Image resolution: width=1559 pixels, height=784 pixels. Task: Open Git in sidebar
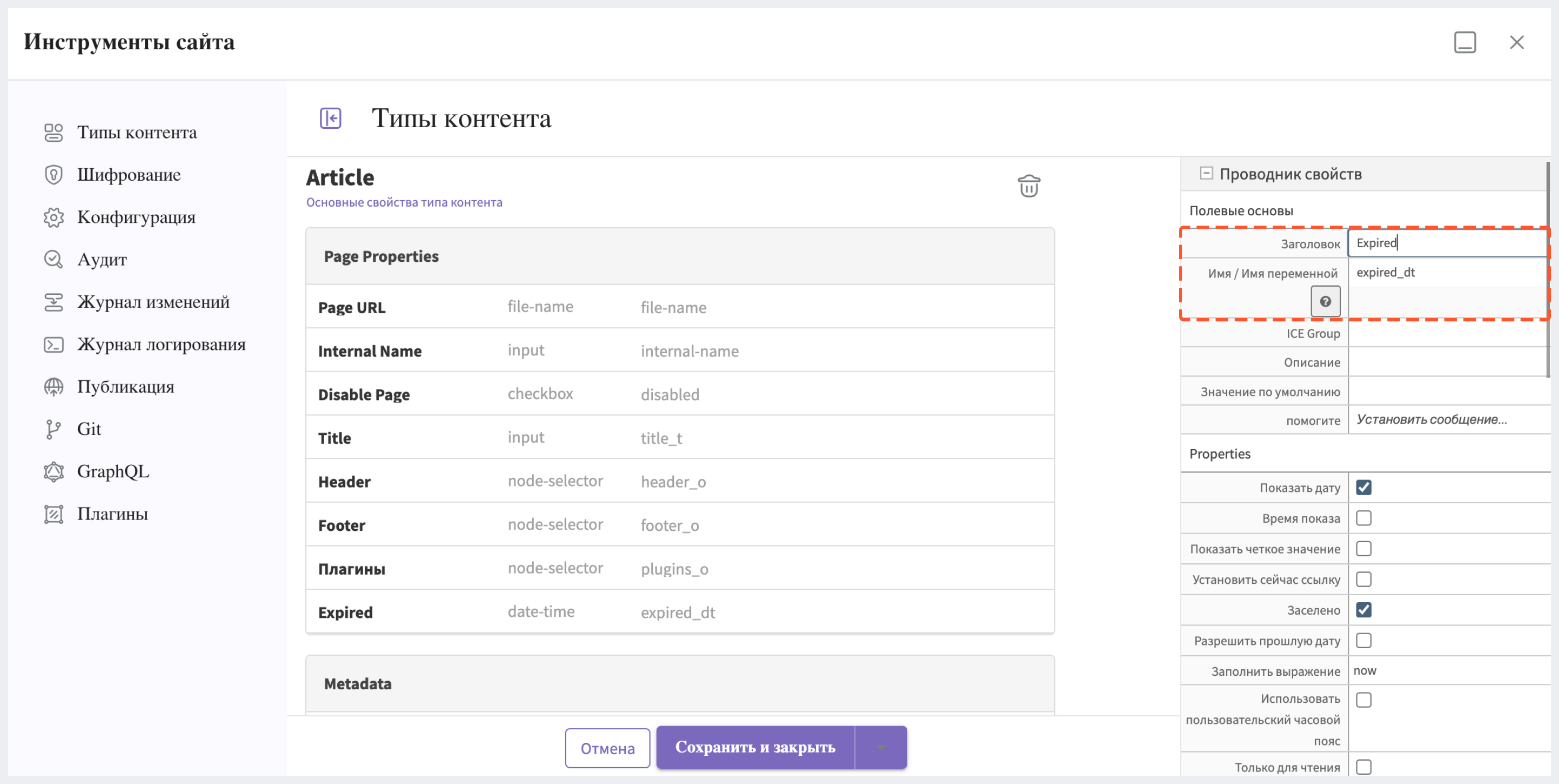(x=89, y=429)
